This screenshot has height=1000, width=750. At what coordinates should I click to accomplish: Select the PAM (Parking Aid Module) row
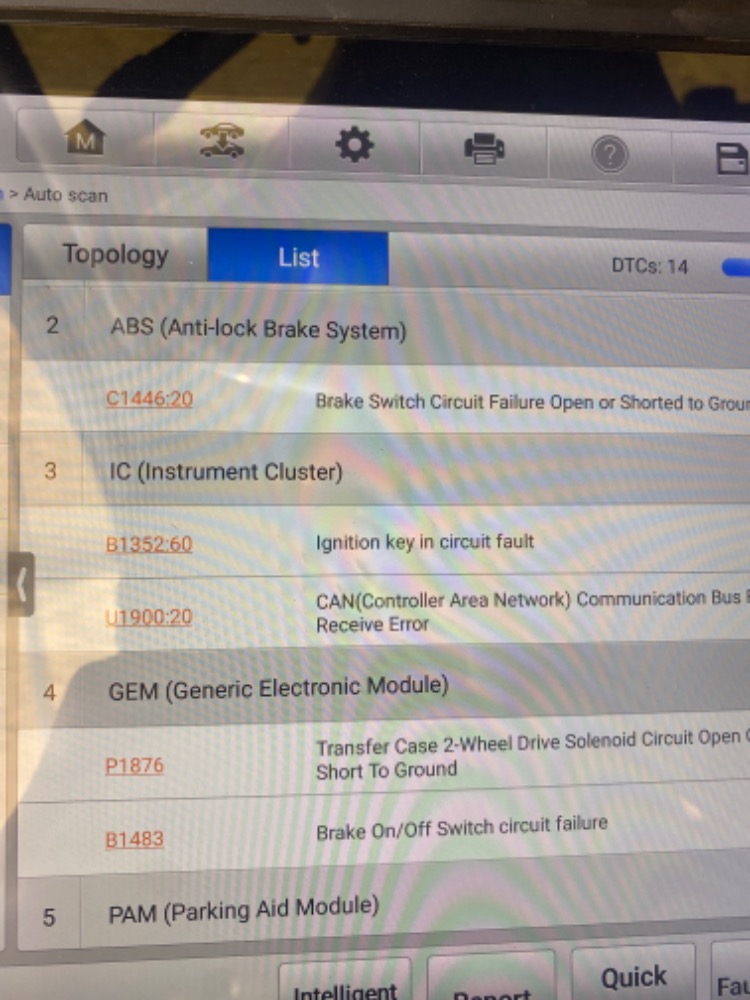[x=243, y=910]
